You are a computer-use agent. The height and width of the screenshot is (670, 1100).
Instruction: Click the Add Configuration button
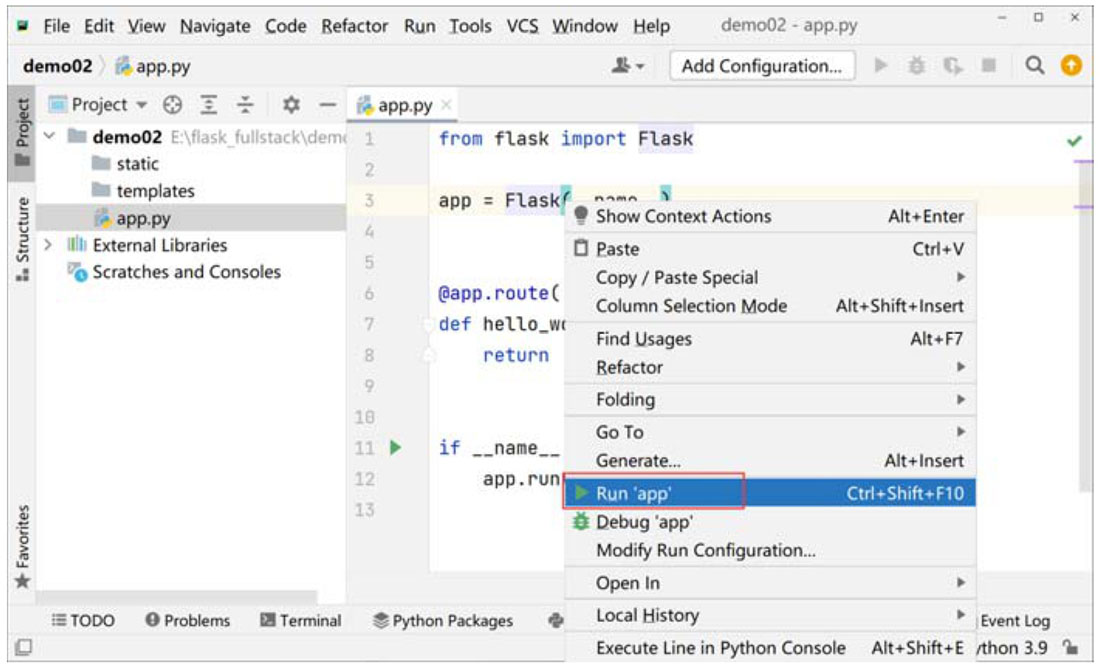pyautogui.click(x=762, y=66)
